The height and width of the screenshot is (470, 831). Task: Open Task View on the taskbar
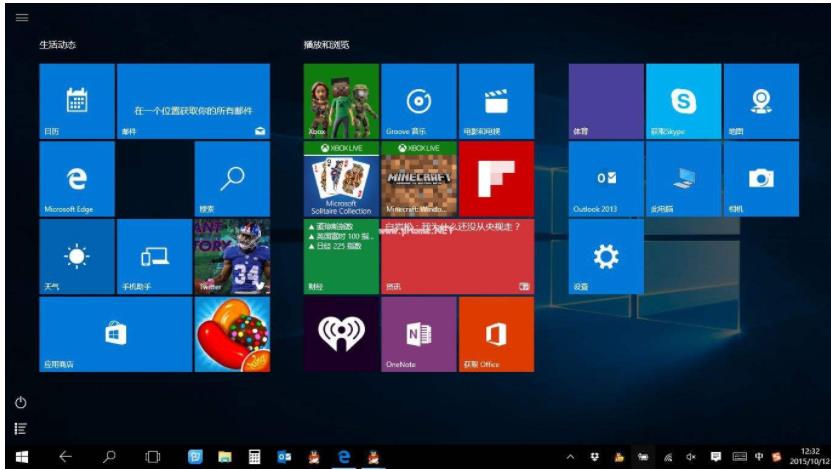[153, 457]
